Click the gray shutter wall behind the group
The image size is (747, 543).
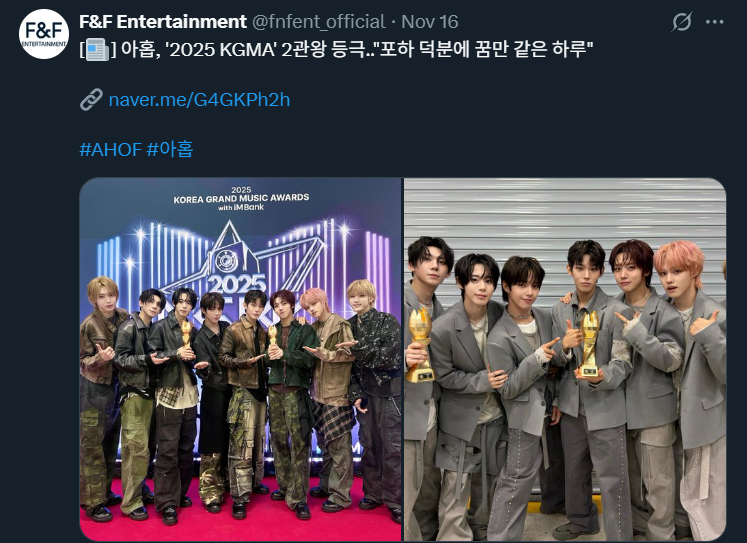click(565, 212)
